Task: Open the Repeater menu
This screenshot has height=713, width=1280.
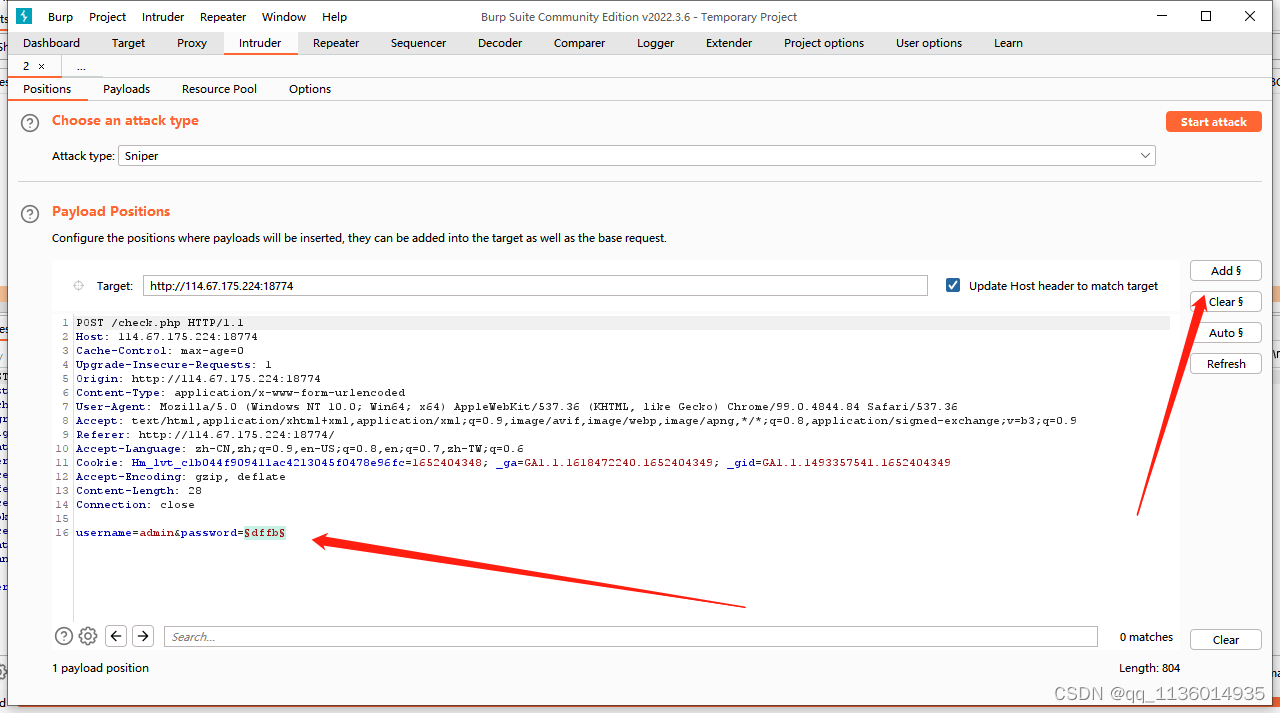Action: tap(223, 17)
